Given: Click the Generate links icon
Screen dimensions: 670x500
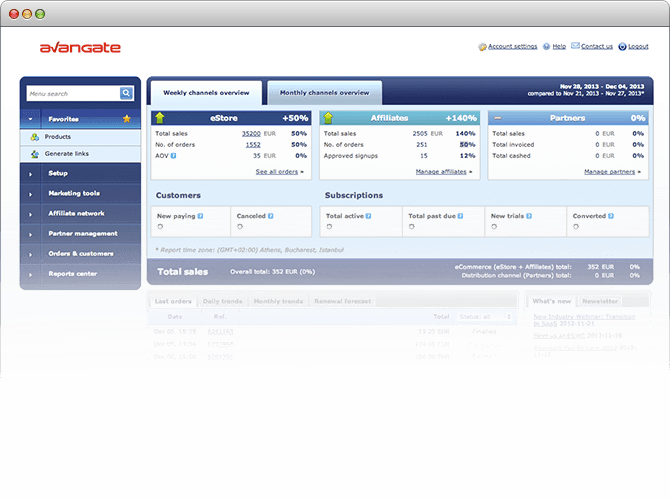Looking at the screenshot, I should point(35,154).
